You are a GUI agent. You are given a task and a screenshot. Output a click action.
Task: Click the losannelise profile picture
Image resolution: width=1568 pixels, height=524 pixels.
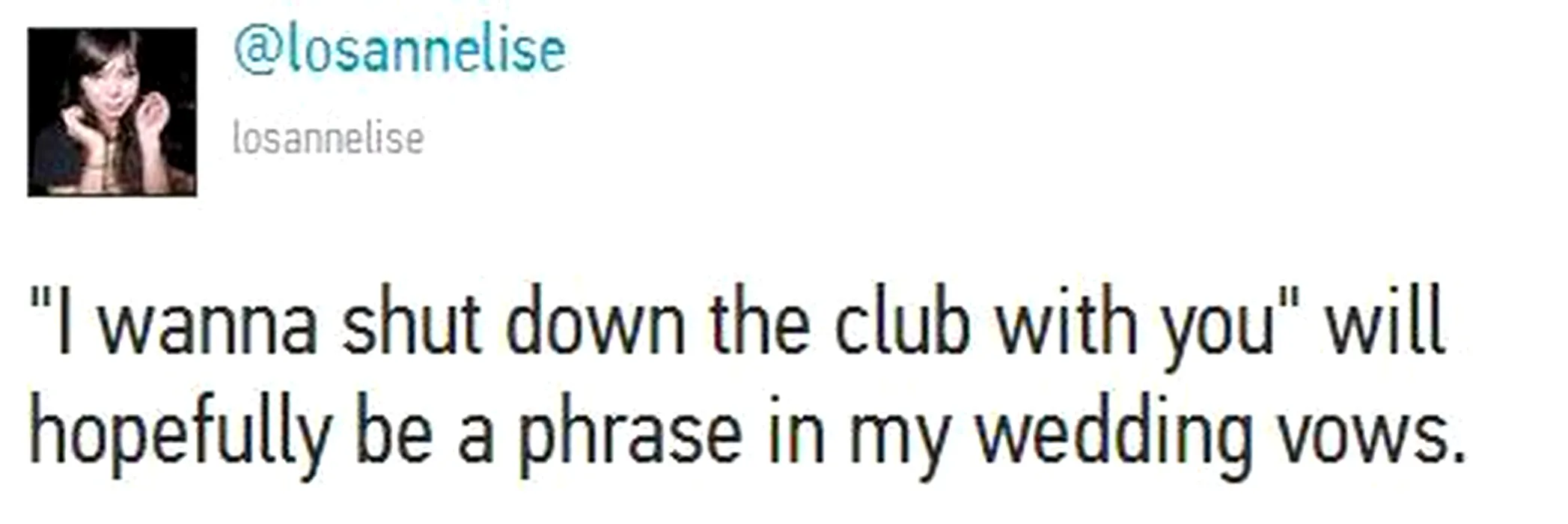point(112,112)
